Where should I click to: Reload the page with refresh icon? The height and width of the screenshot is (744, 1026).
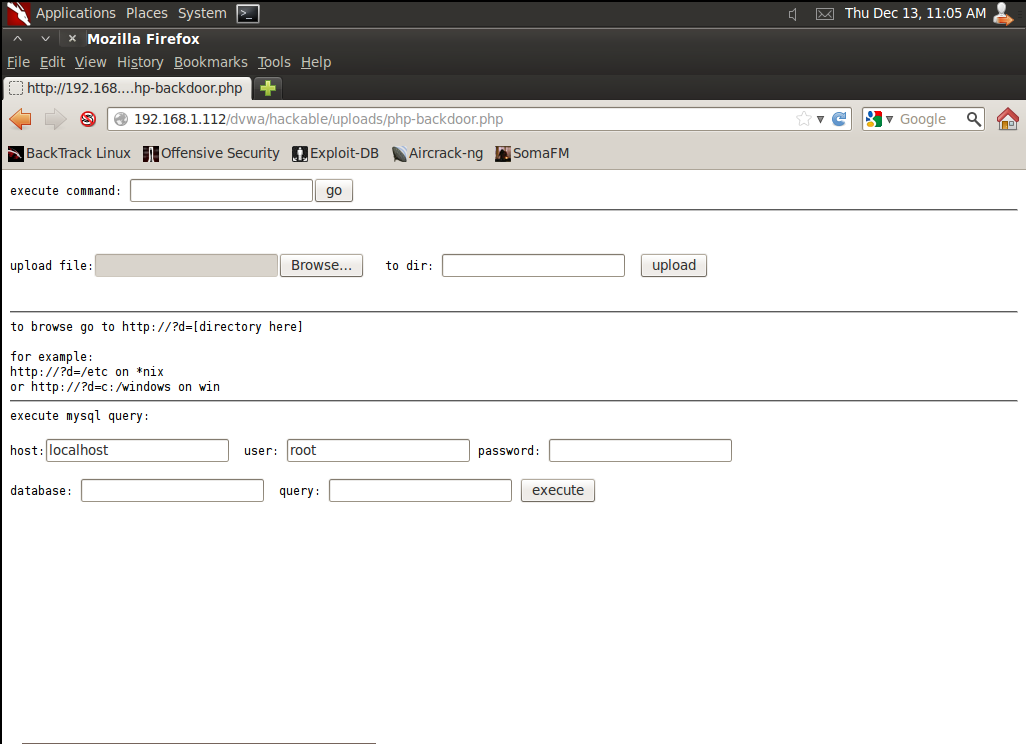coord(839,119)
